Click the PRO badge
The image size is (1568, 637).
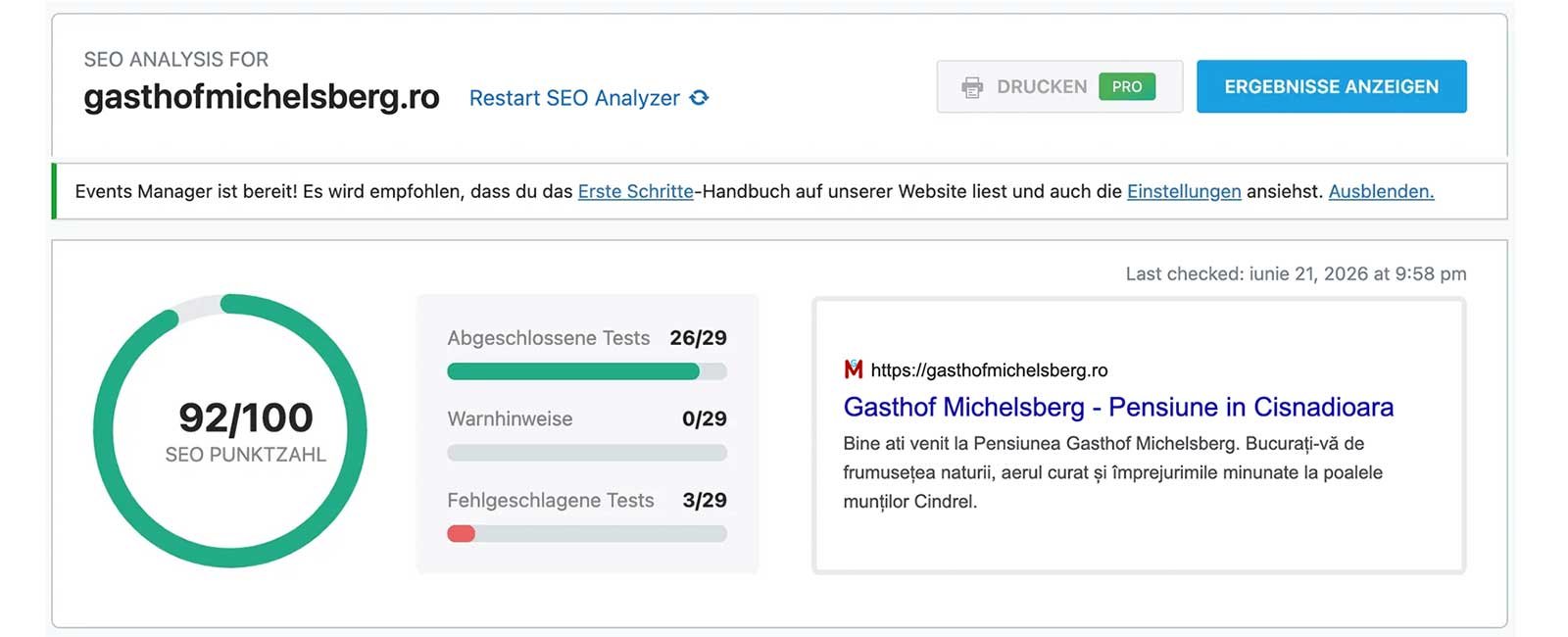1127,86
